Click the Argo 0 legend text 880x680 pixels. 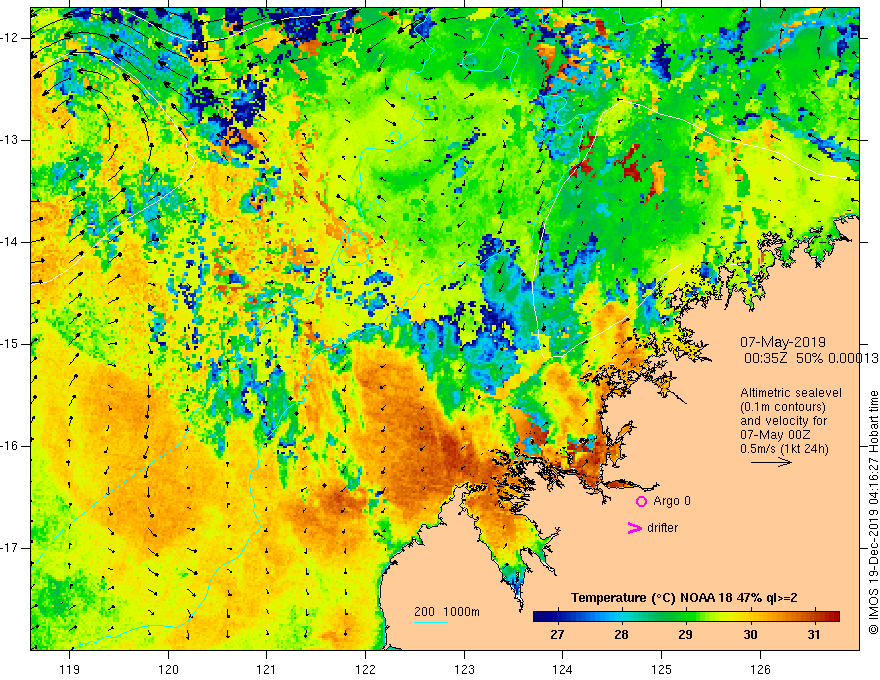click(672, 500)
